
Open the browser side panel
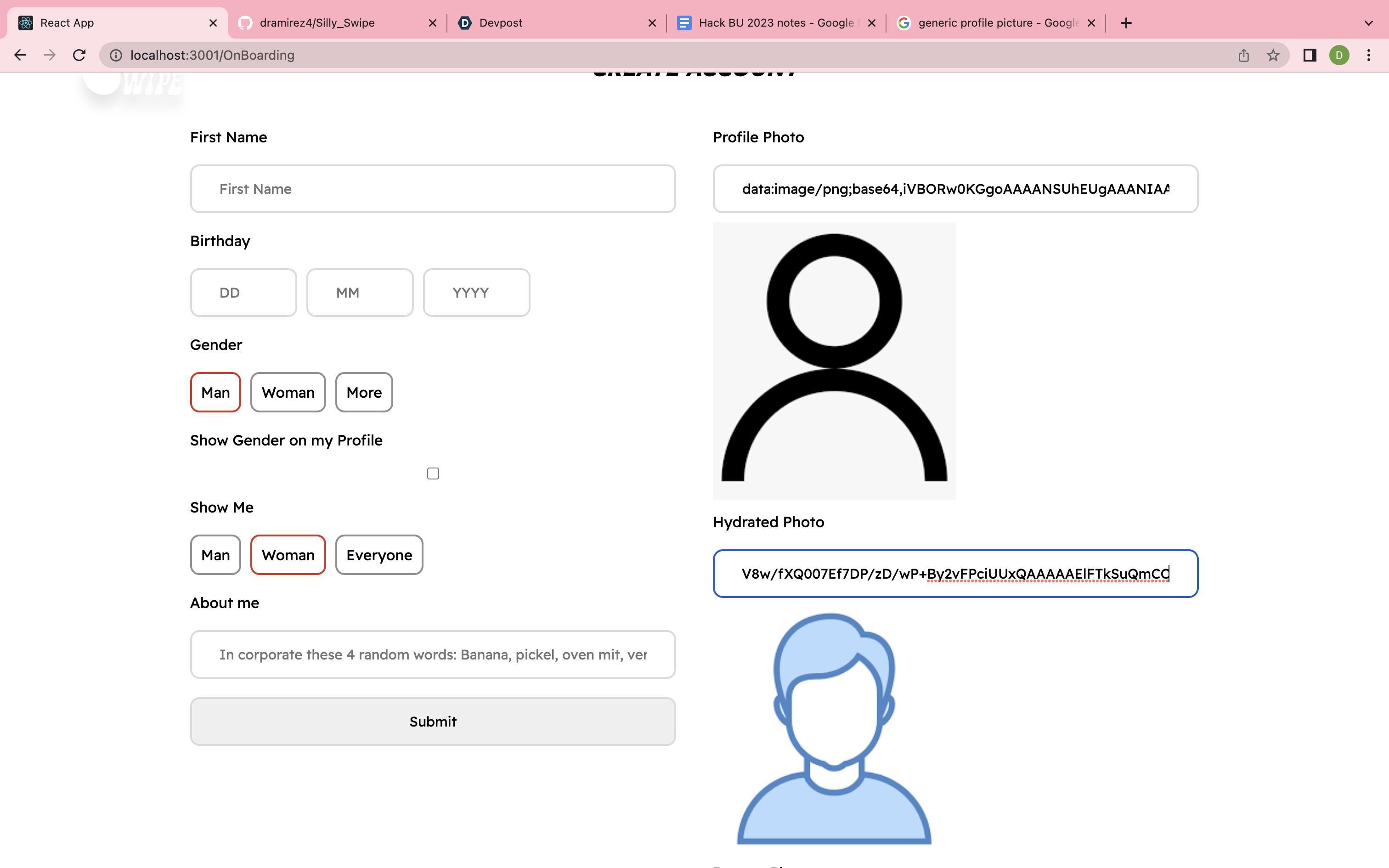(x=1310, y=55)
